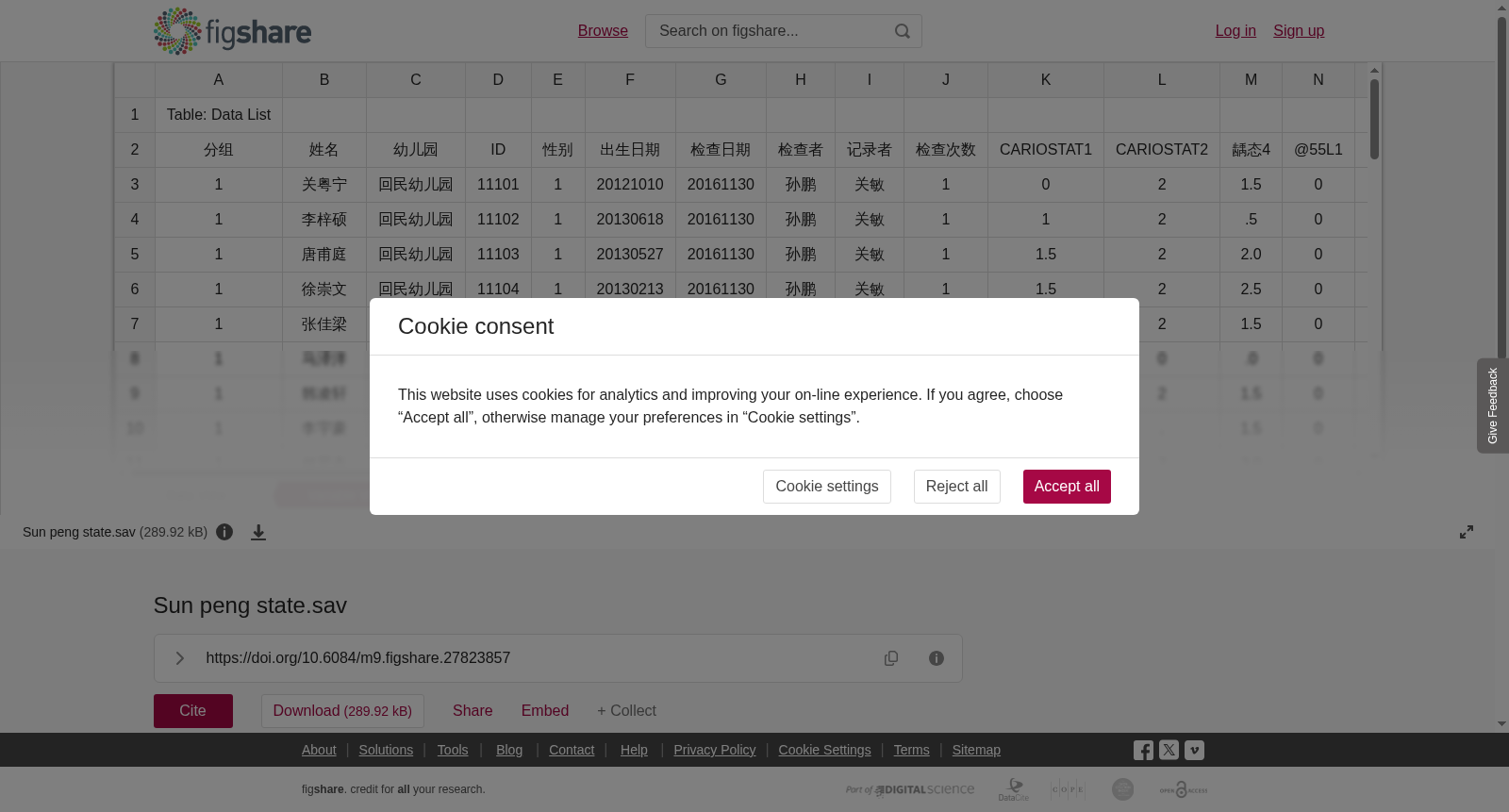Click the CARIOSTAT2 header cell
The height and width of the screenshot is (812, 1509).
tap(1162, 150)
